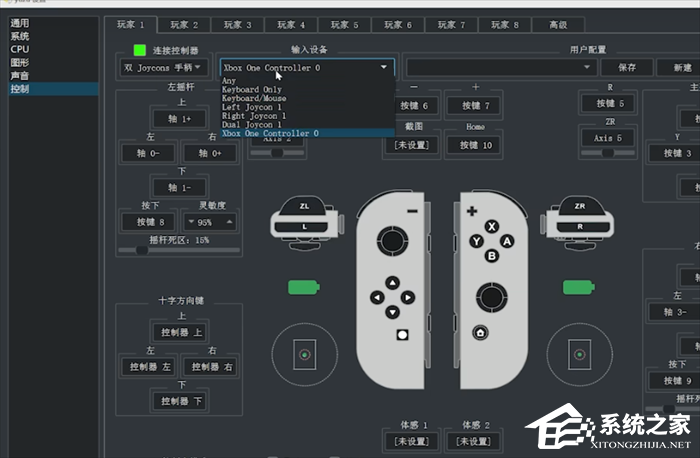The image size is (700, 458).
Task: Click the plus button on right Joycon
Action: [x=472, y=211]
